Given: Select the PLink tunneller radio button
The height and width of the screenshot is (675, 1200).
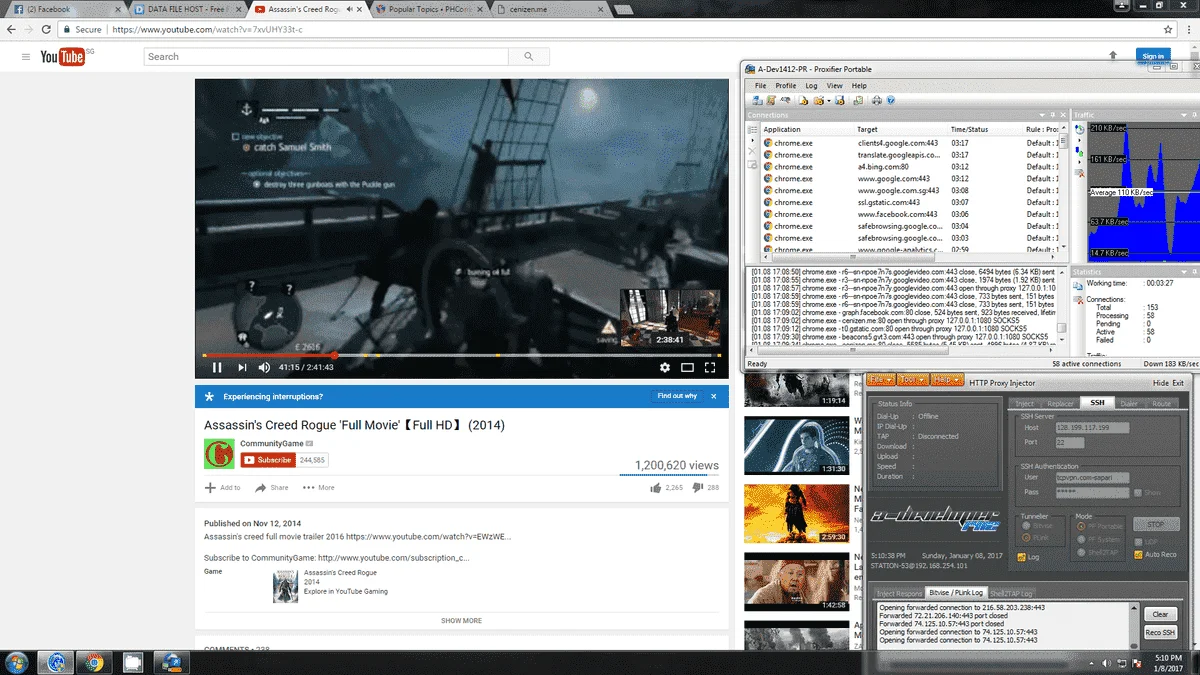Looking at the screenshot, I should coord(1026,538).
